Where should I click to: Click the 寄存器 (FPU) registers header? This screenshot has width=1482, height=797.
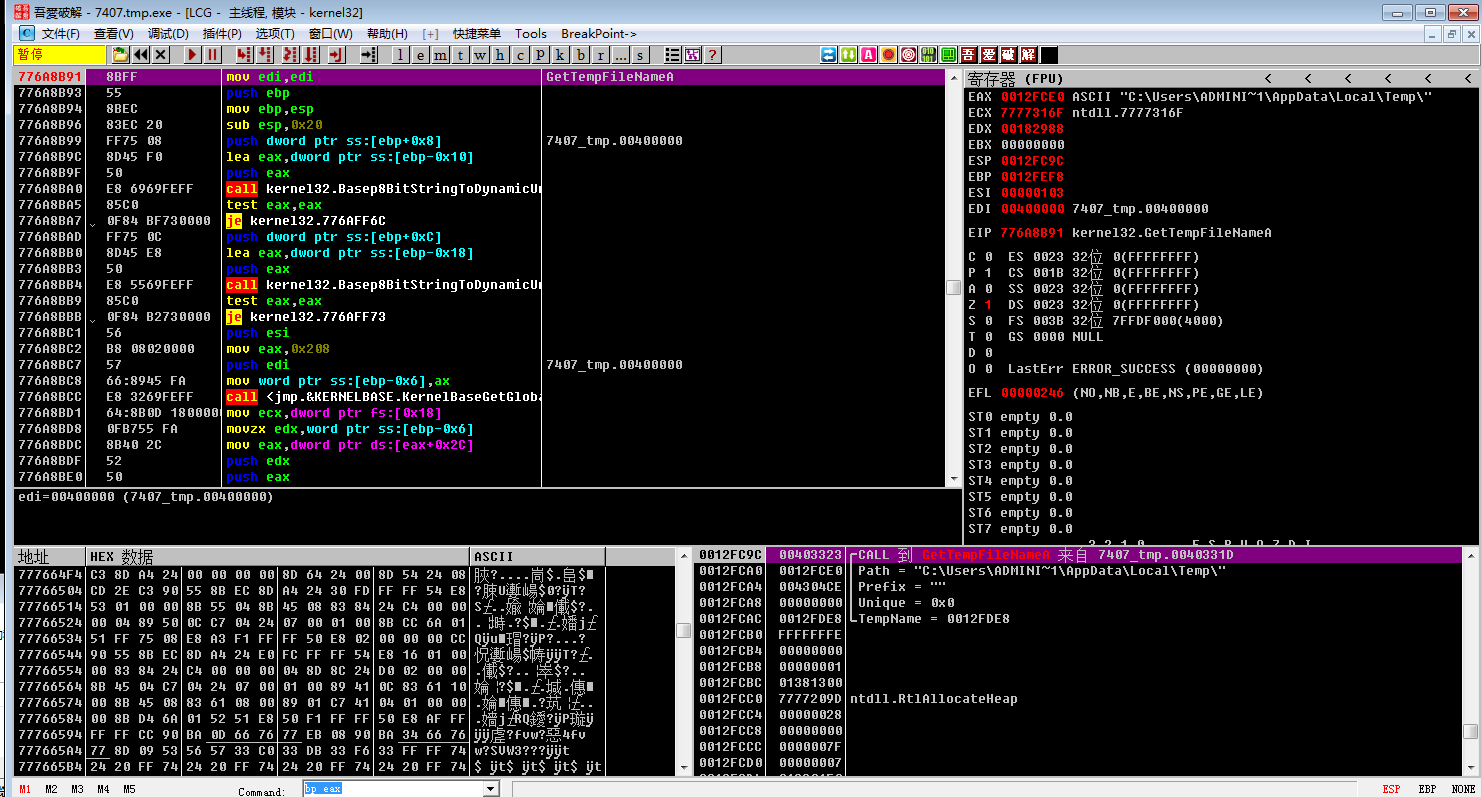(1015, 78)
